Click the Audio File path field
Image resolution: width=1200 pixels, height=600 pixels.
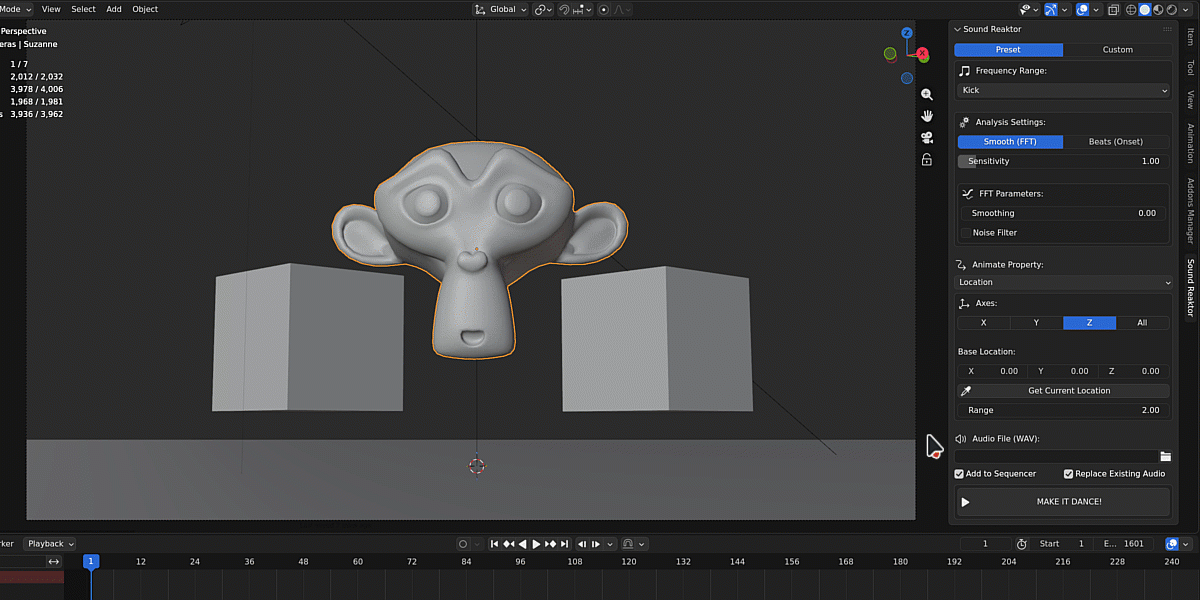coord(1055,456)
